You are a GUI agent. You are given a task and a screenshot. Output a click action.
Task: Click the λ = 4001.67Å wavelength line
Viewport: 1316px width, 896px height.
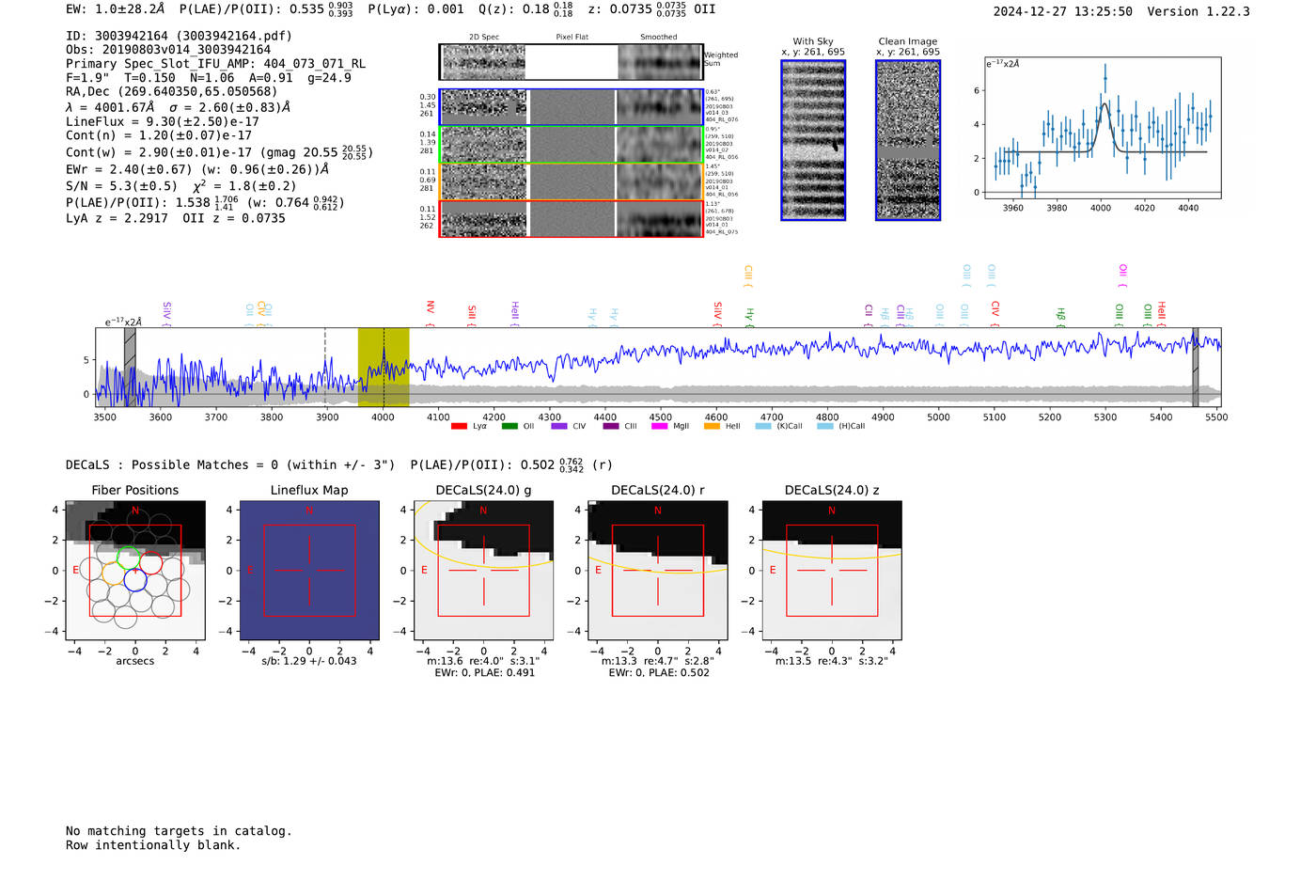(178, 107)
